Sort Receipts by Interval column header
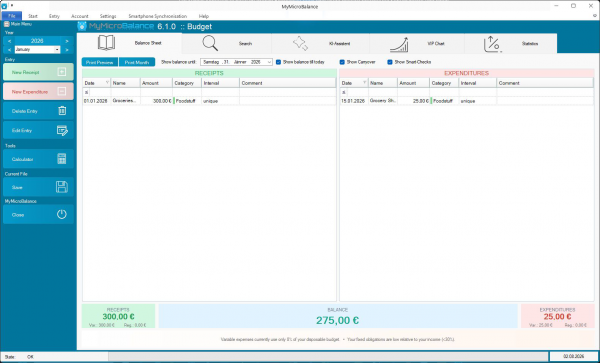This screenshot has height=363, width=600. click(221, 83)
